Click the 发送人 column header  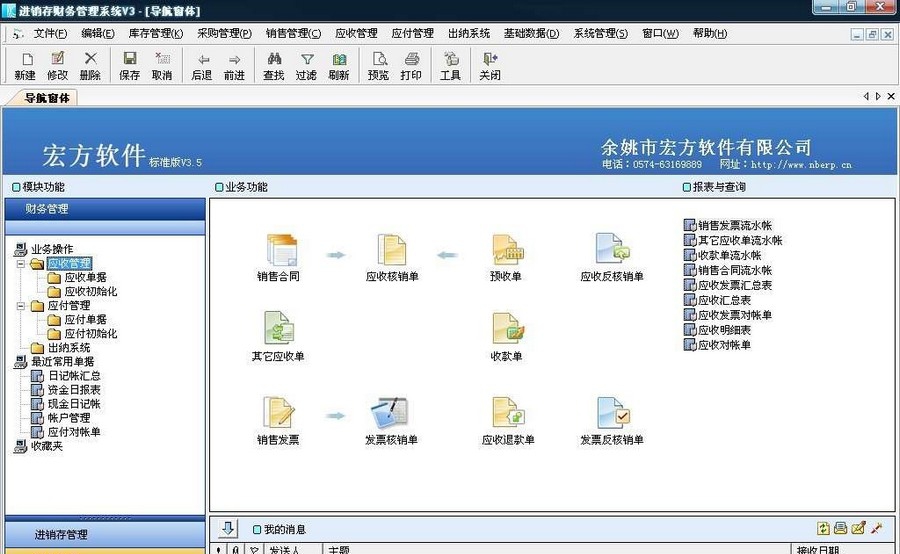[x=293, y=549]
